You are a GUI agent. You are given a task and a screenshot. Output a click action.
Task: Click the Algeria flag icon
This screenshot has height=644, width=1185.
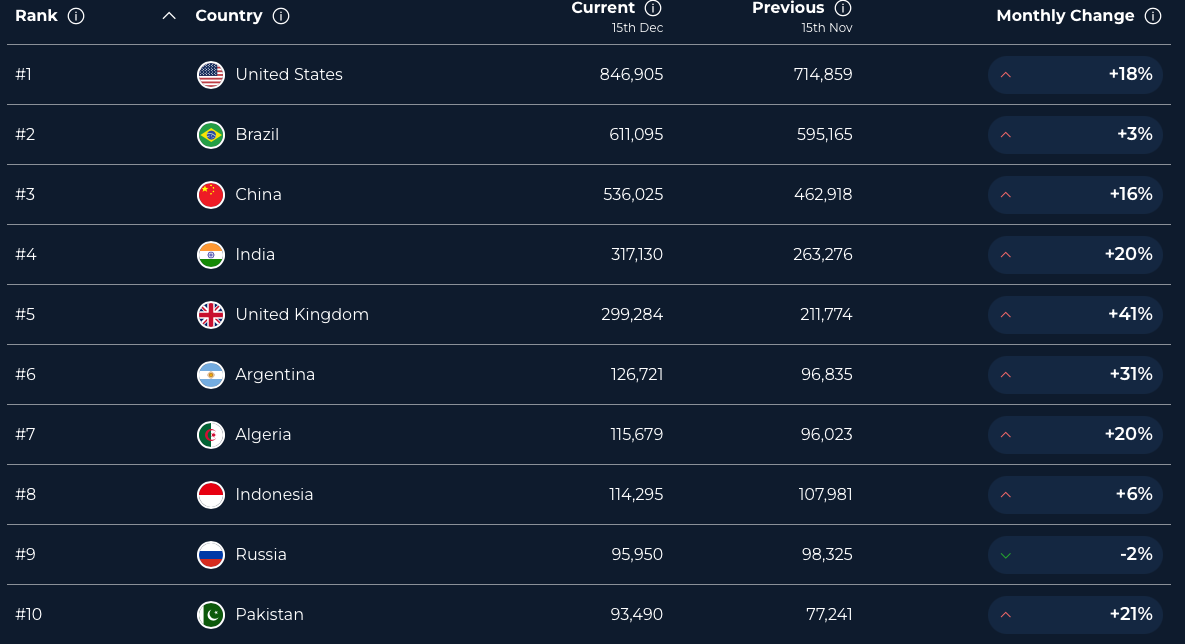(x=211, y=435)
